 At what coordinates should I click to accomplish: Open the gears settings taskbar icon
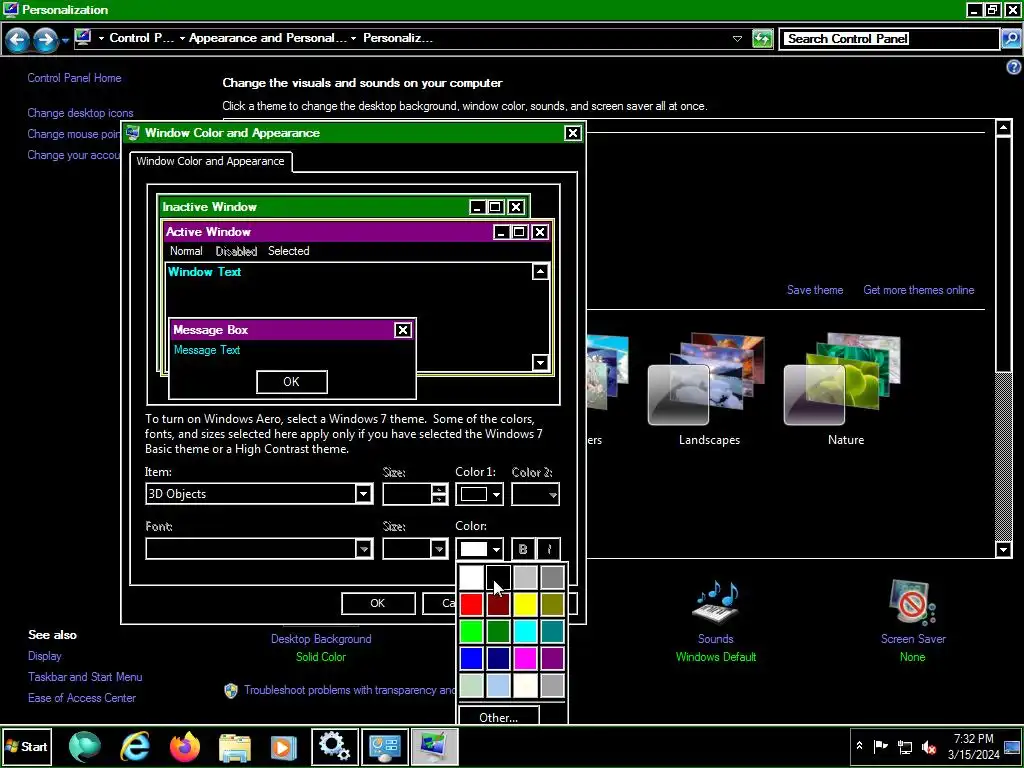pyautogui.click(x=334, y=746)
